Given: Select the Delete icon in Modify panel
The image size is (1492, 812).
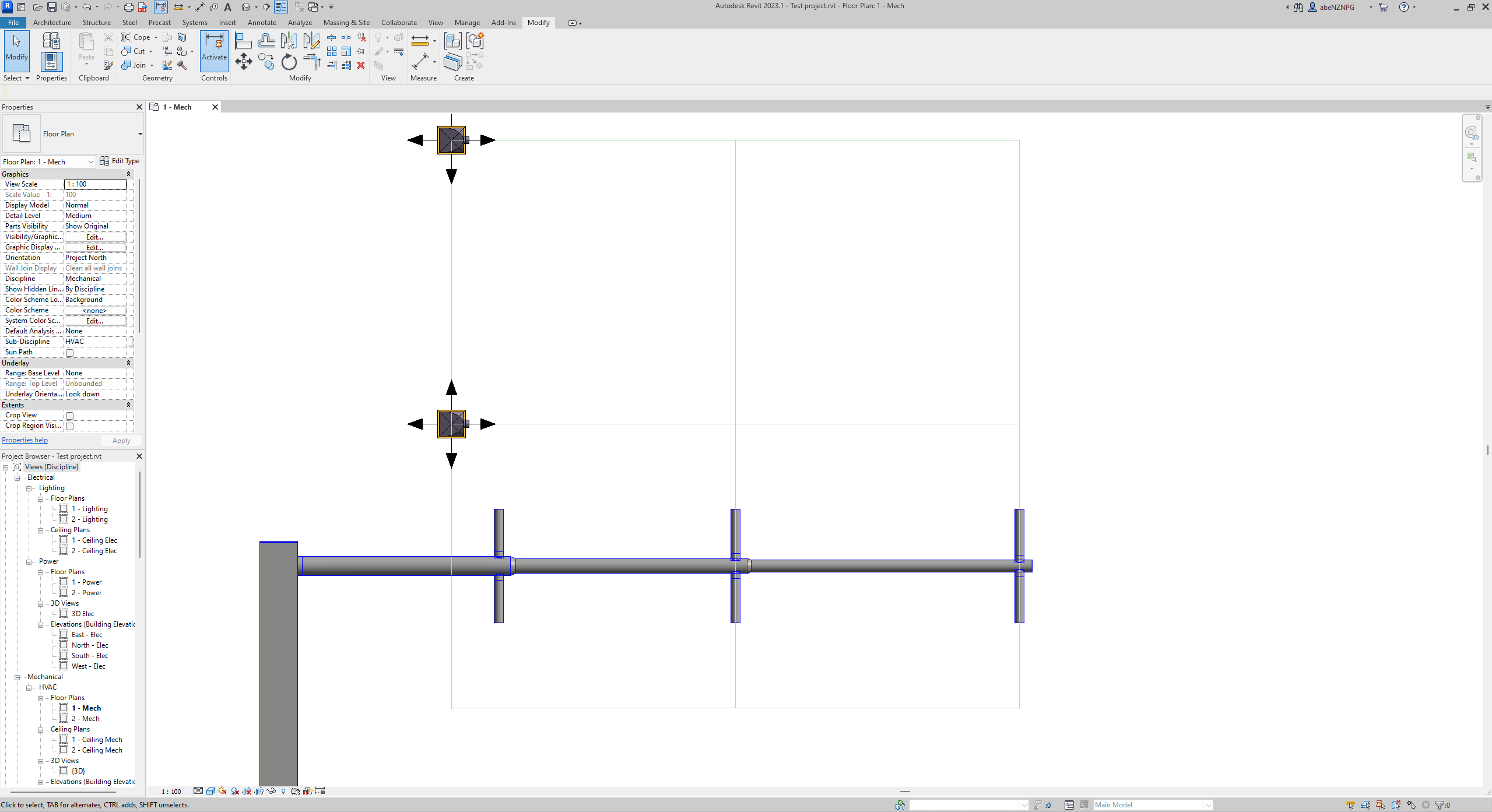Looking at the screenshot, I should [361, 66].
